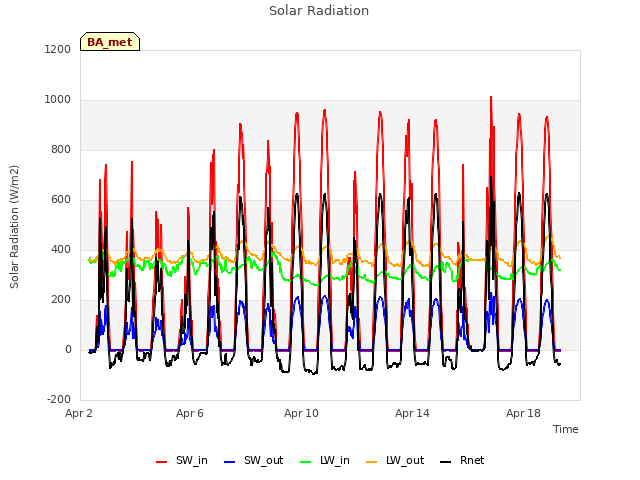The image size is (640, 480).
Task: Click the Solar Radiation chart title
Action: tap(319, 11)
